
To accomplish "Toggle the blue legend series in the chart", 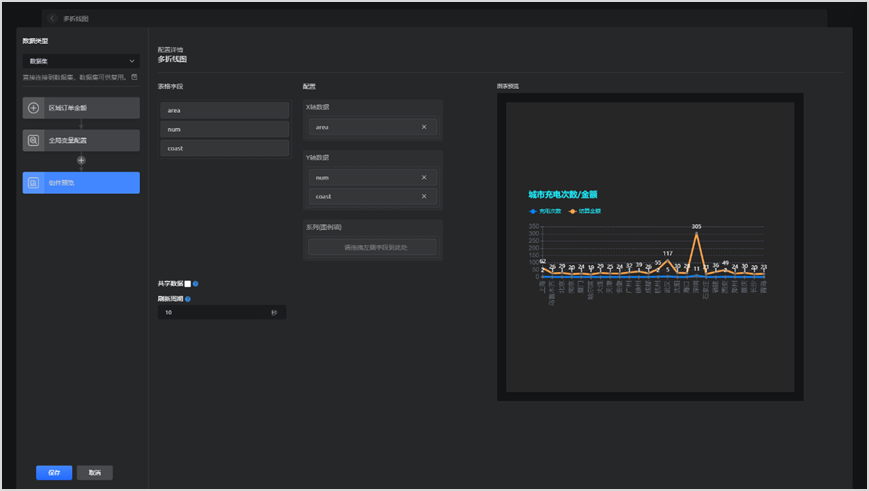I will click(x=545, y=211).
